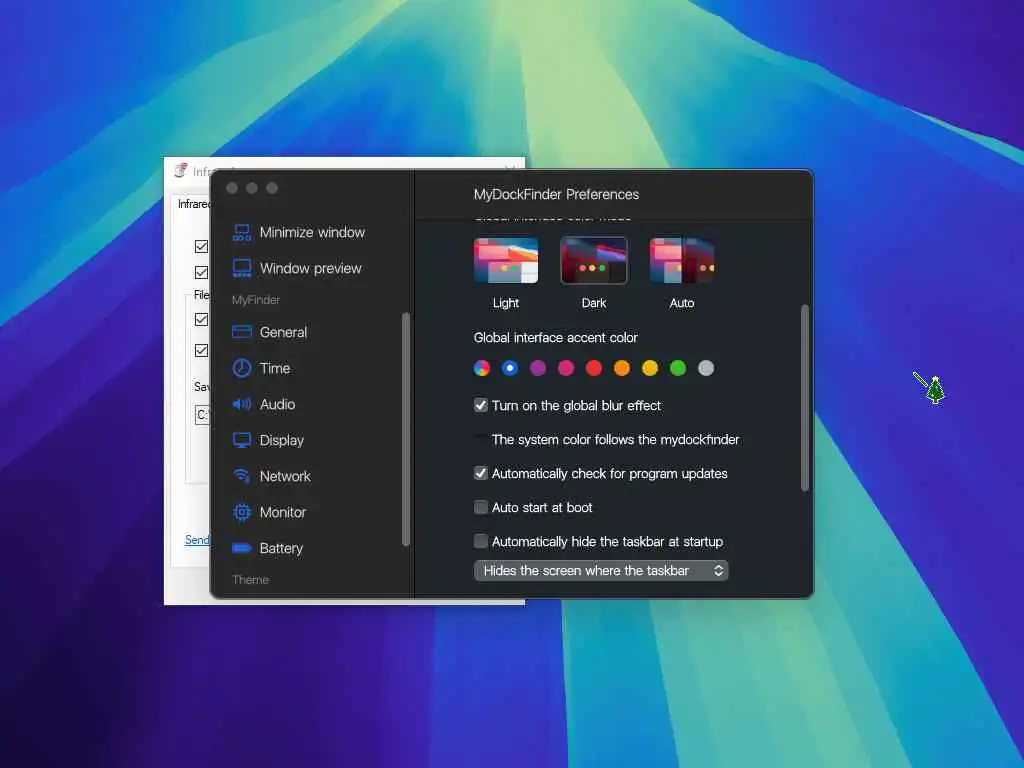Toggle third checkbox in Infrared window

click(x=201, y=319)
